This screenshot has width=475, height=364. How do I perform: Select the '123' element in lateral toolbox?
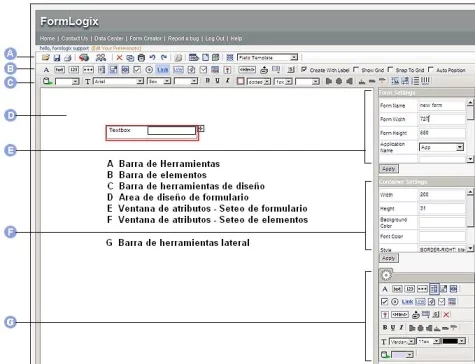coord(409,289)
